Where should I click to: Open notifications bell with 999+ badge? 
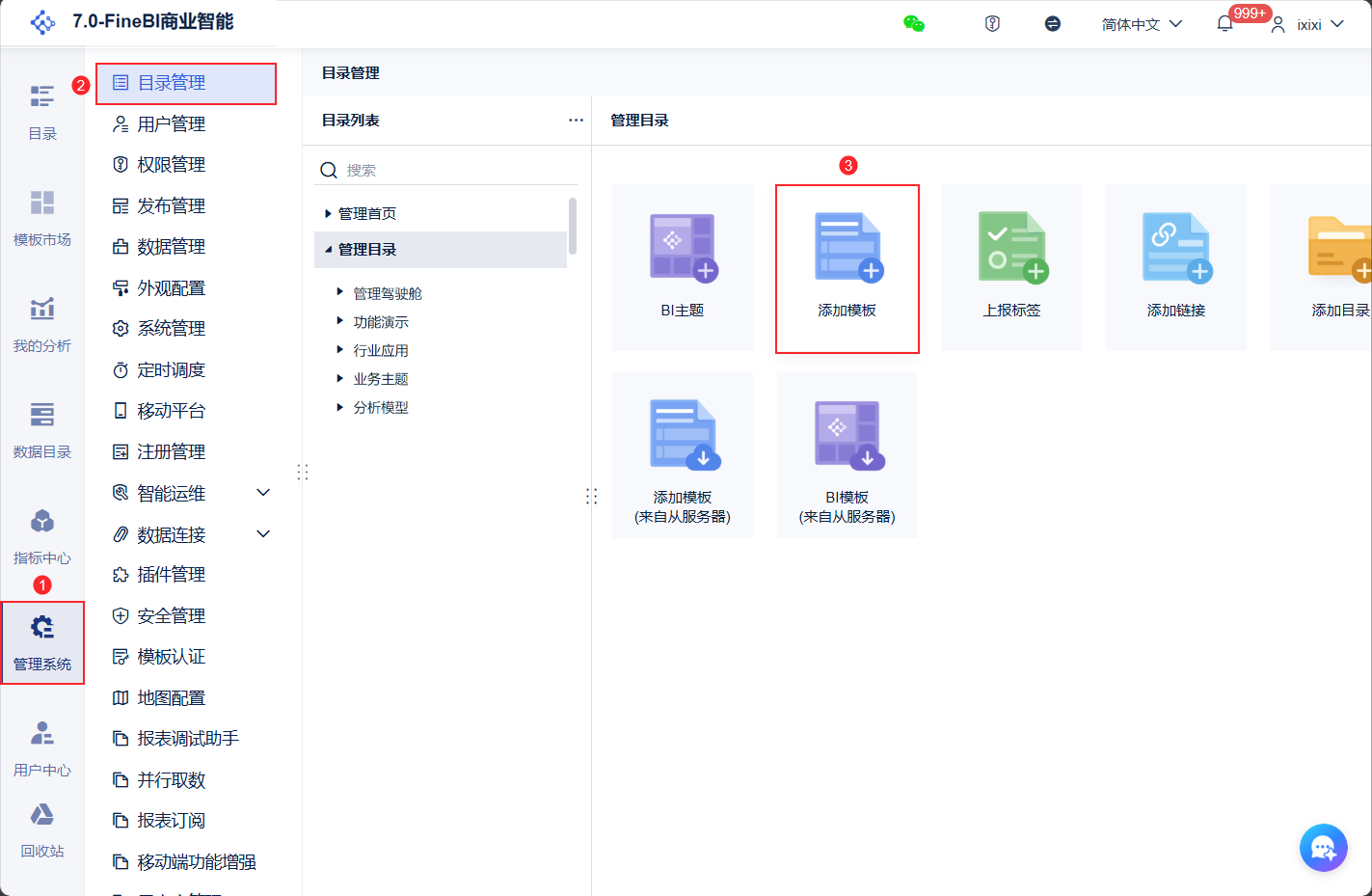(1225, 24)
